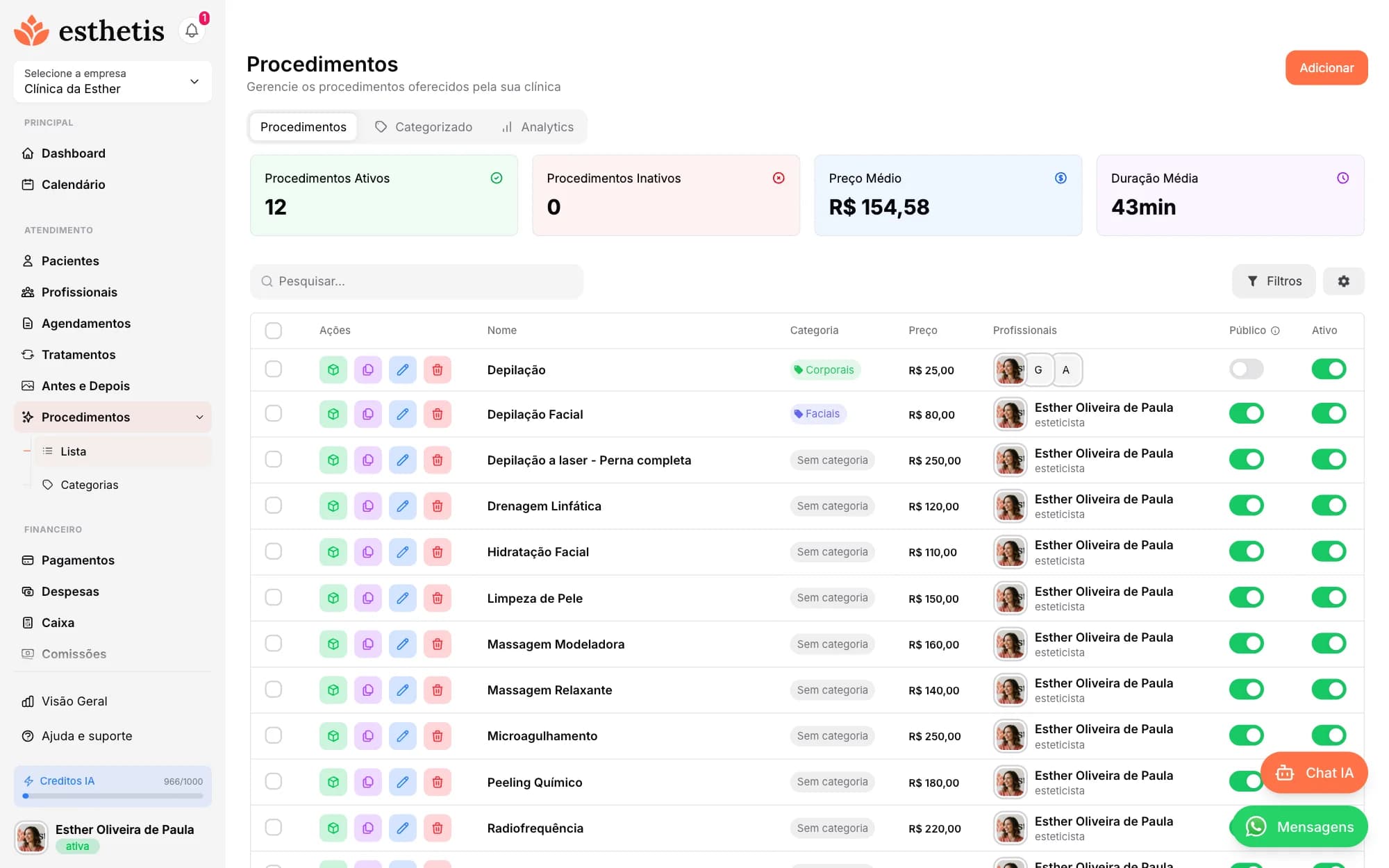Open the Filtros filter panel
Image resolution: width=1389 pixels, height=868 pixels.
tap(1274, 281)
